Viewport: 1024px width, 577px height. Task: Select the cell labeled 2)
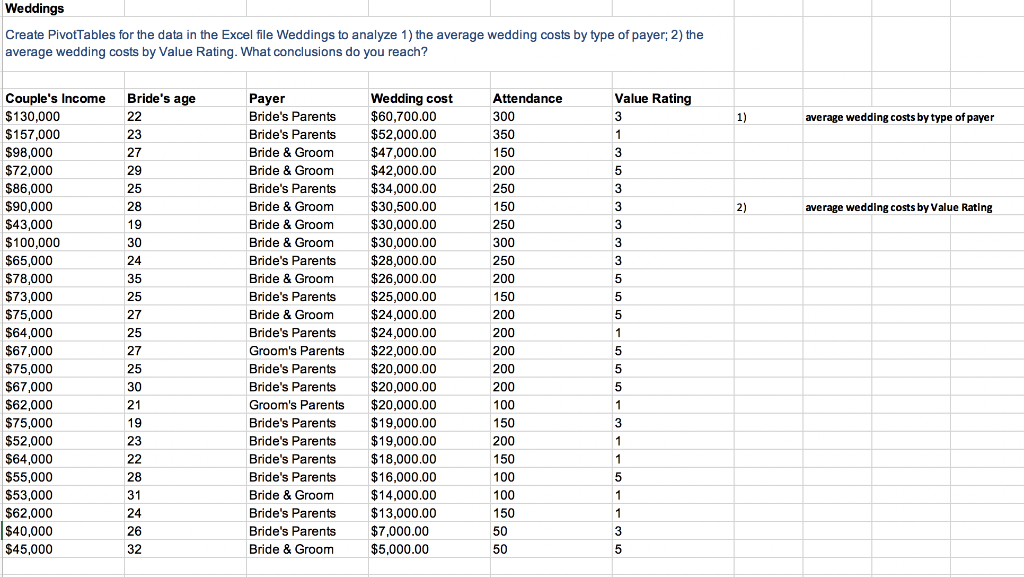point(743,206)
